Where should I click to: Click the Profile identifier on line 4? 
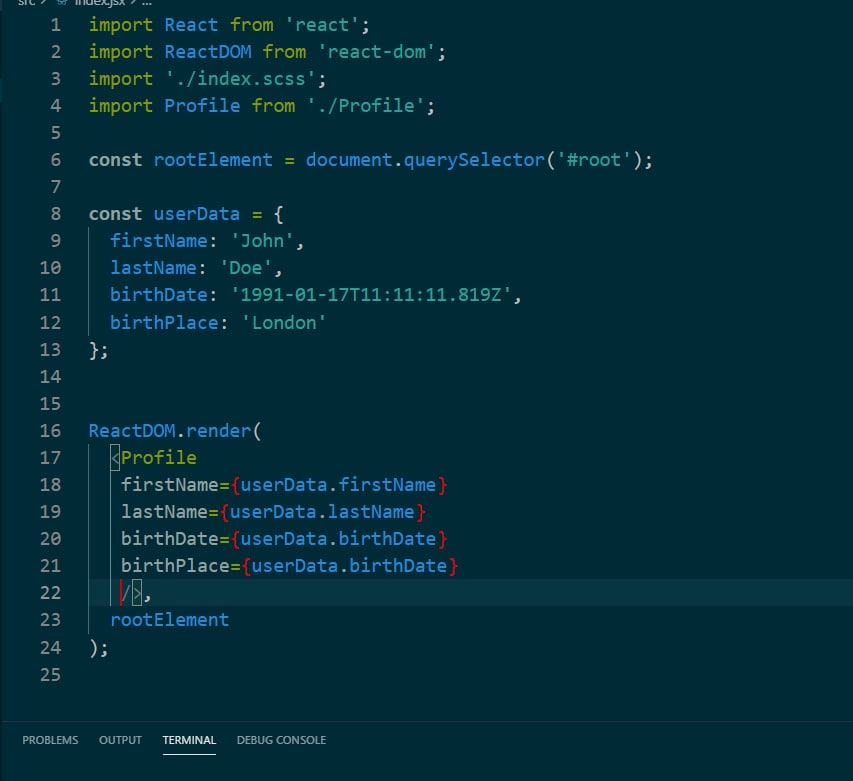pyautogui.click(x=202, y=106)
